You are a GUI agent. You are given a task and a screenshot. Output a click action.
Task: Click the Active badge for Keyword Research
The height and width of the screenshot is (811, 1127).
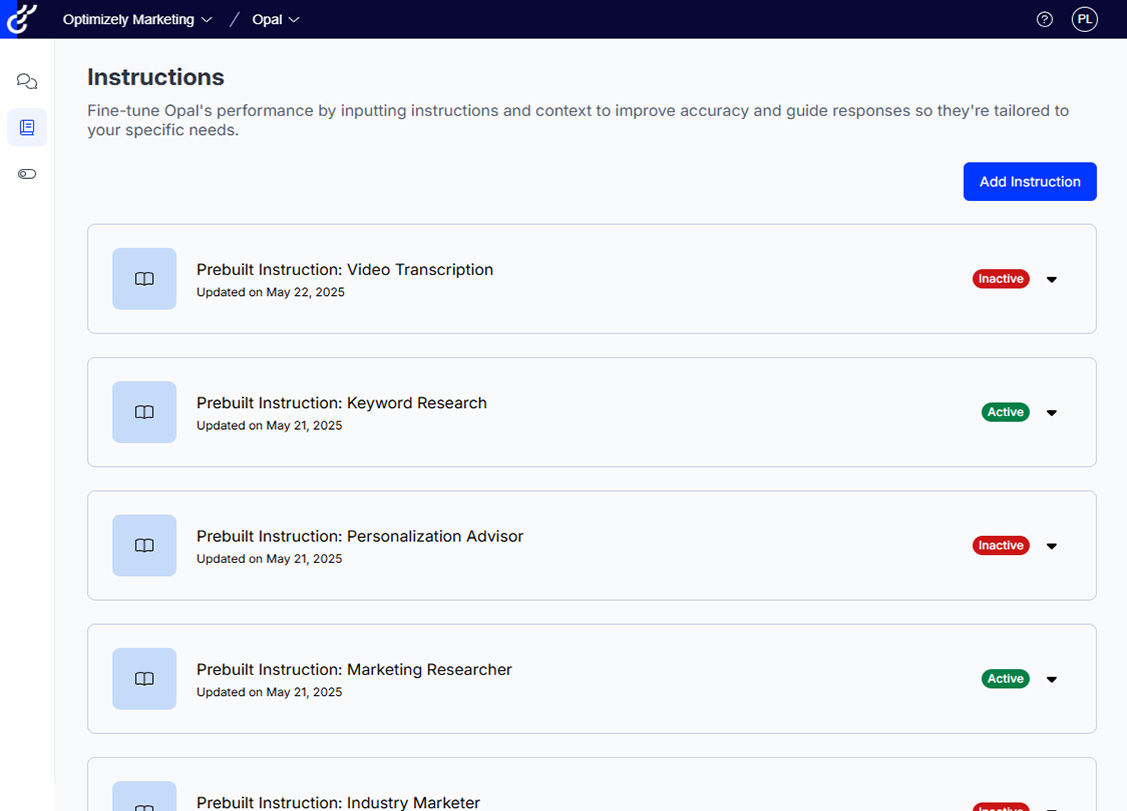pyautogui.click(x=1005, y=412)
